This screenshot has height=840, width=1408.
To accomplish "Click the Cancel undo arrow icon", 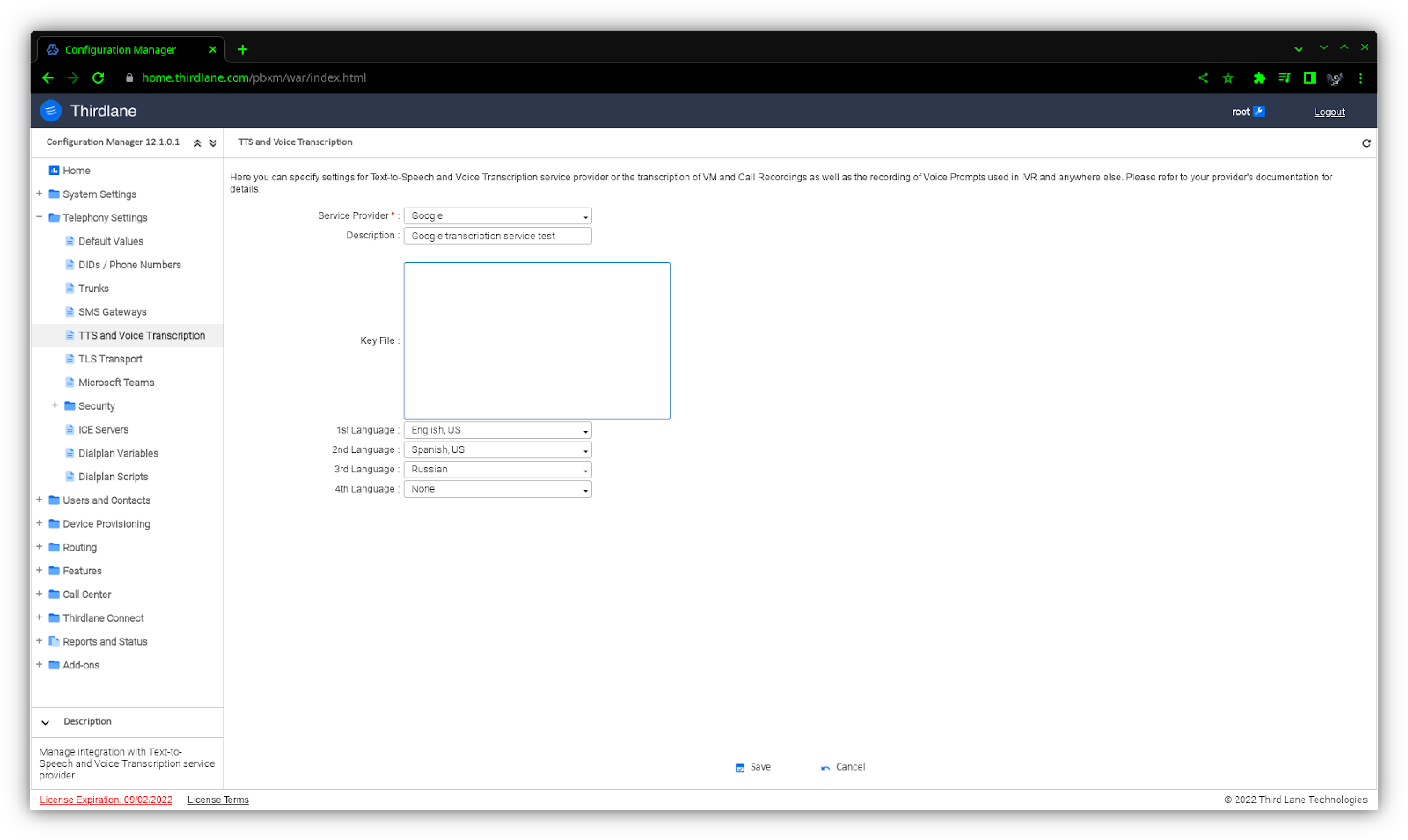I will pos(825,768).
